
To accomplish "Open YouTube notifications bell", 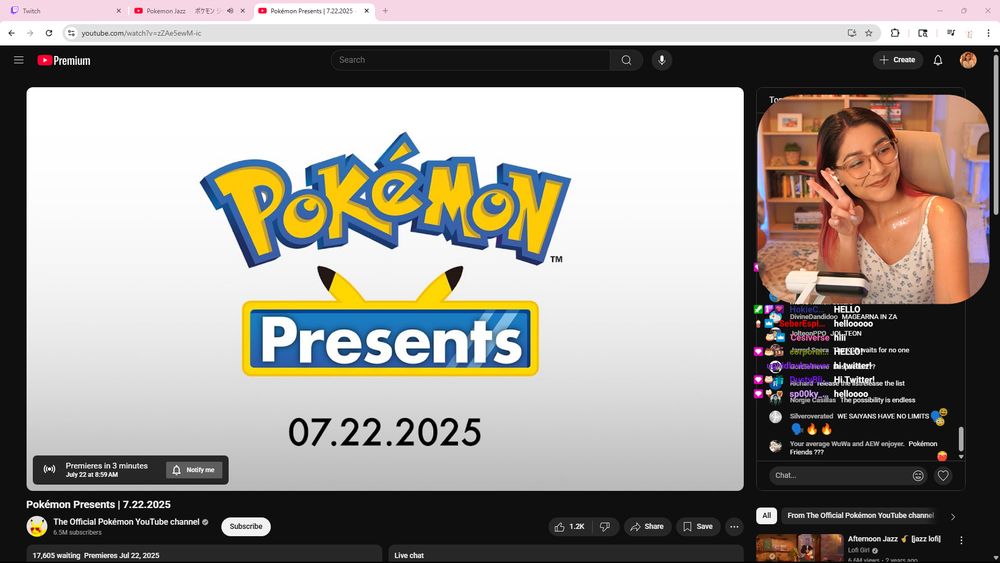I will tap(938, 60).
